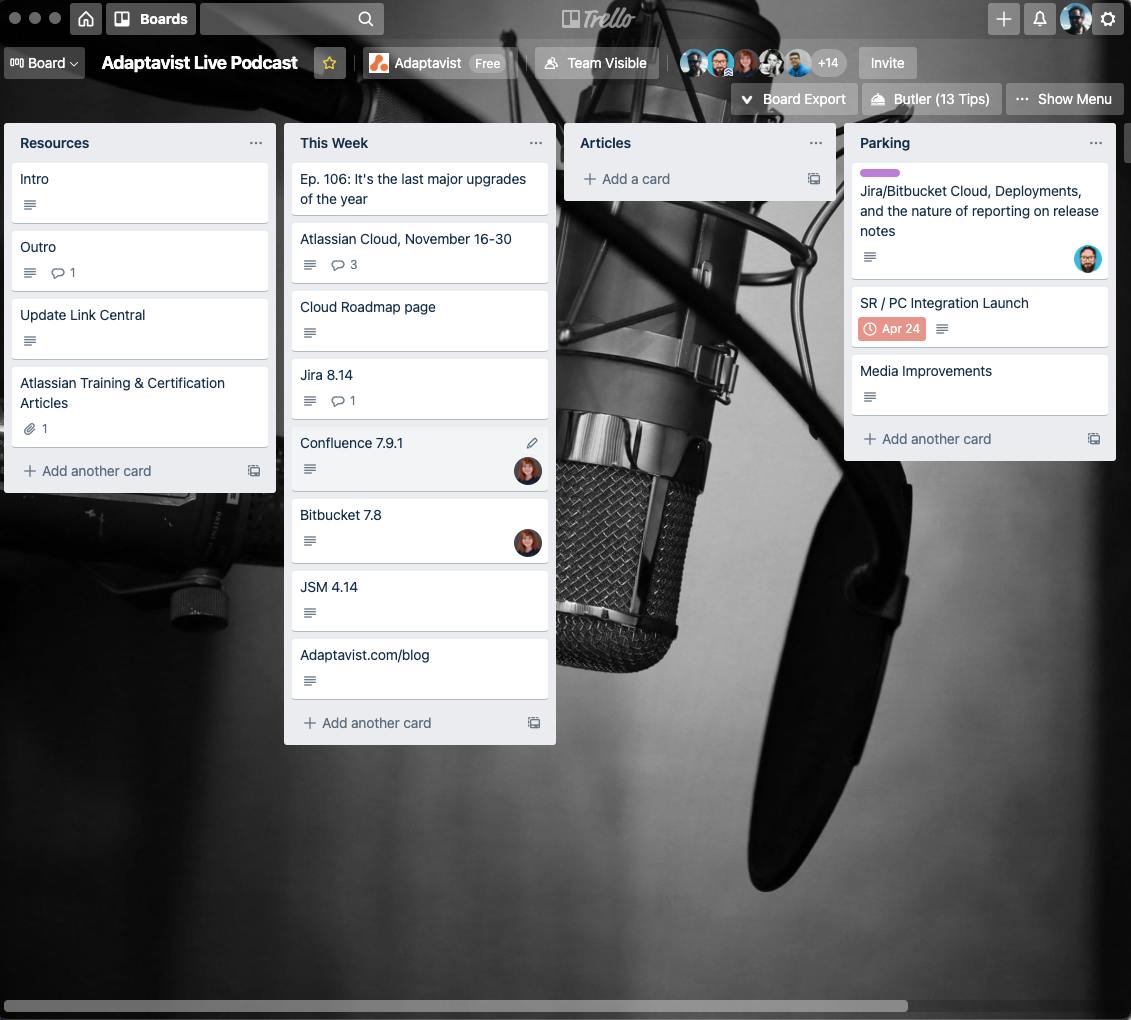Click comment icon on Outro card
This screenshot has width=1131, height=1020.
[x=58, y=273]
